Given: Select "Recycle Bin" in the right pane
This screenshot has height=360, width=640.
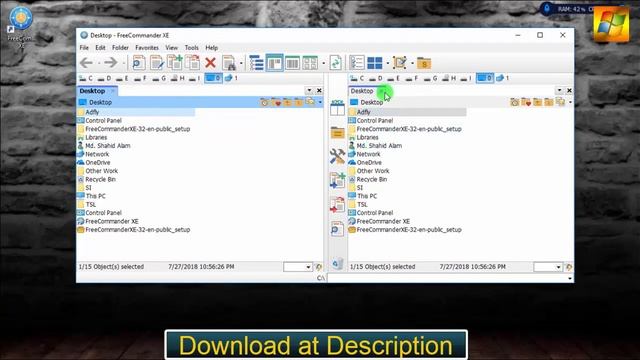Looking at the screenshot, I should (x=371, y=179).
